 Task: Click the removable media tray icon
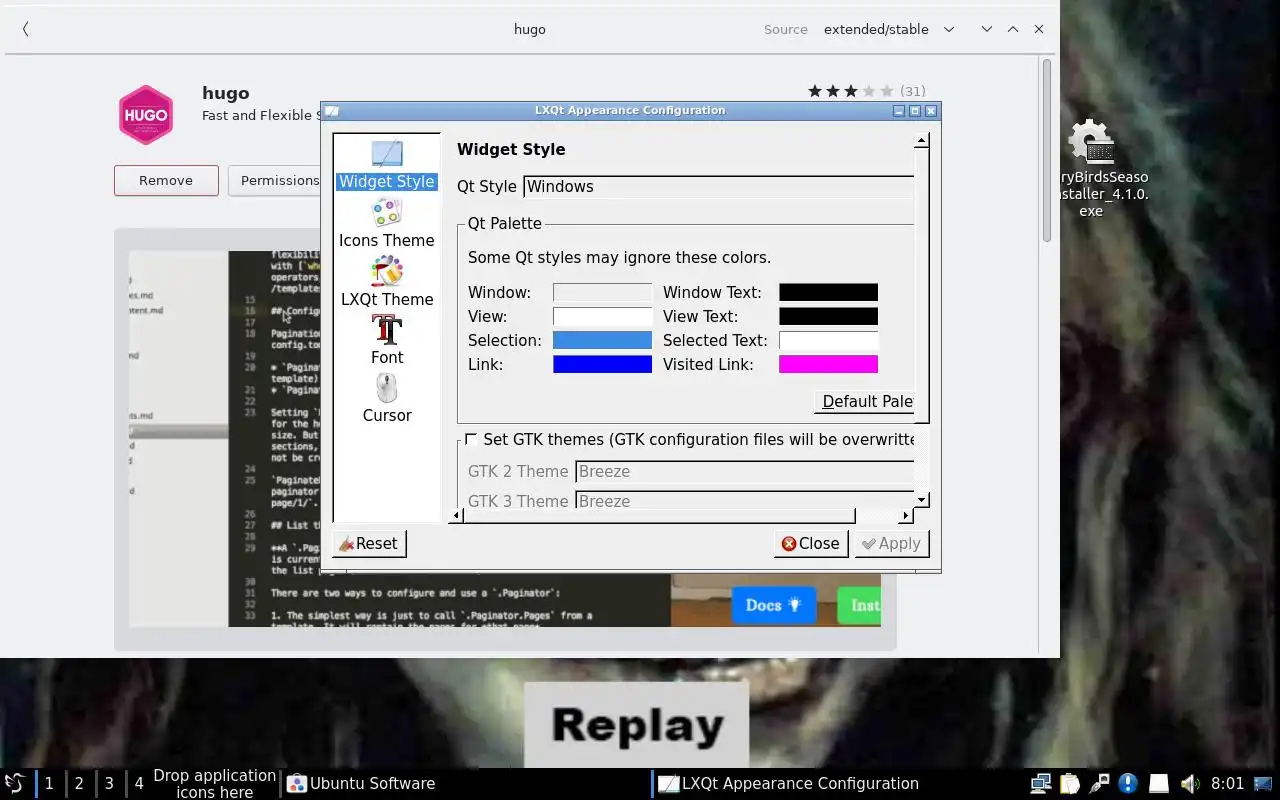click(x=1158, y=784)
